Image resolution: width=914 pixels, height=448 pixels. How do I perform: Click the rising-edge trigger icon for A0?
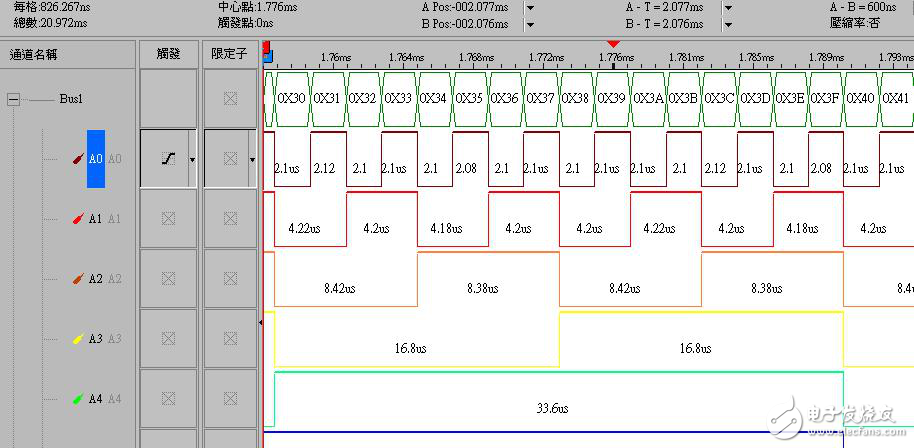click(167, 158)
